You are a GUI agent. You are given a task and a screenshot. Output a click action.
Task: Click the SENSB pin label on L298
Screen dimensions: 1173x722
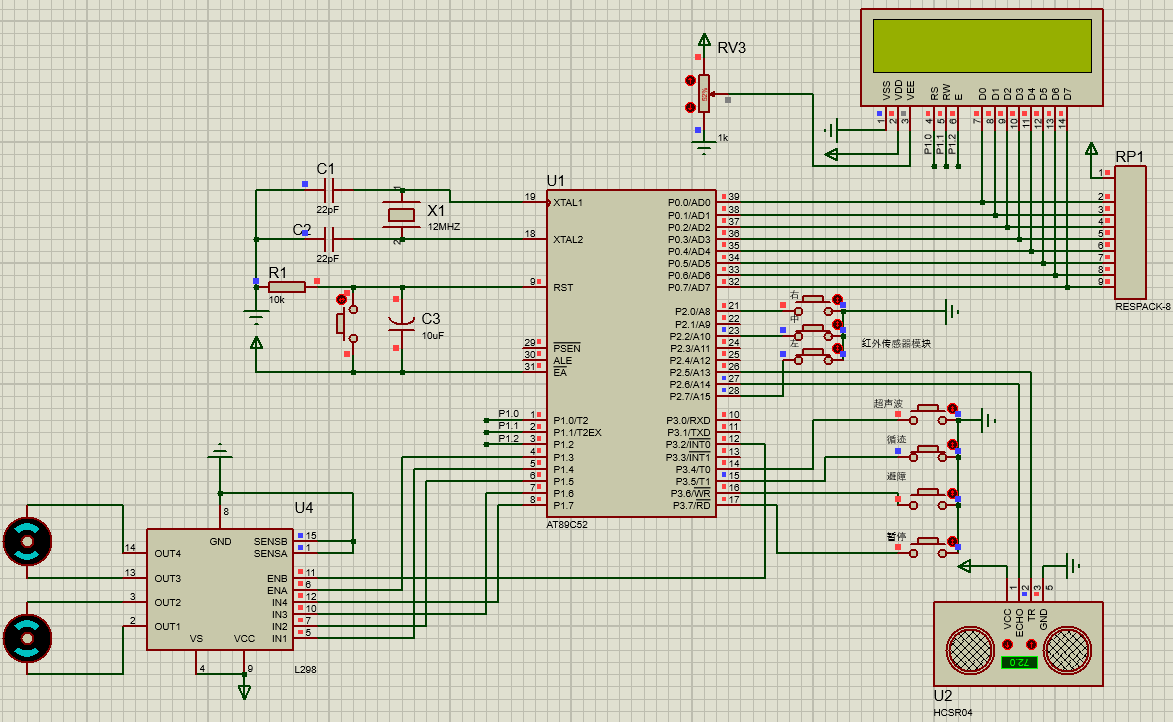(x=270, y=541)
